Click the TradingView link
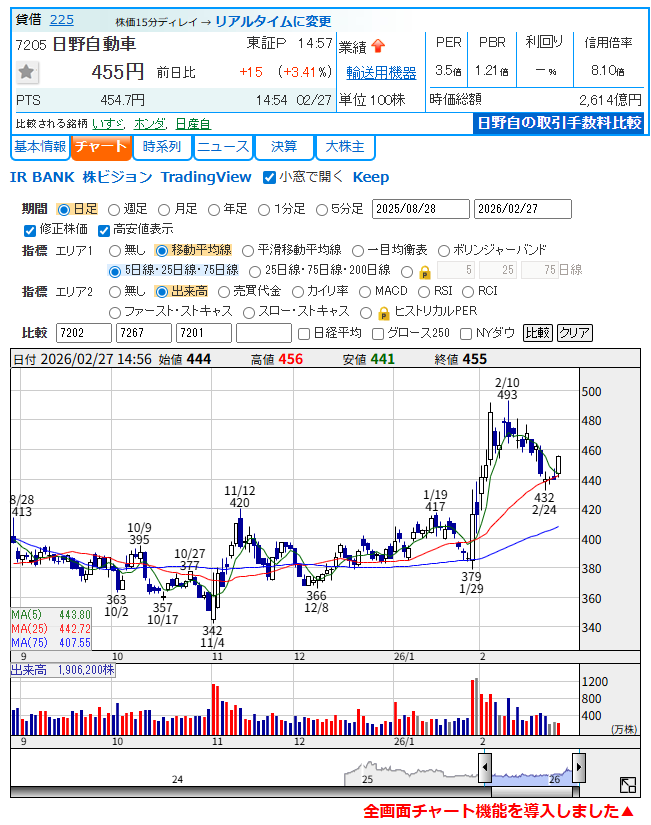Screen dimensions: 651x825 [206, 177]
